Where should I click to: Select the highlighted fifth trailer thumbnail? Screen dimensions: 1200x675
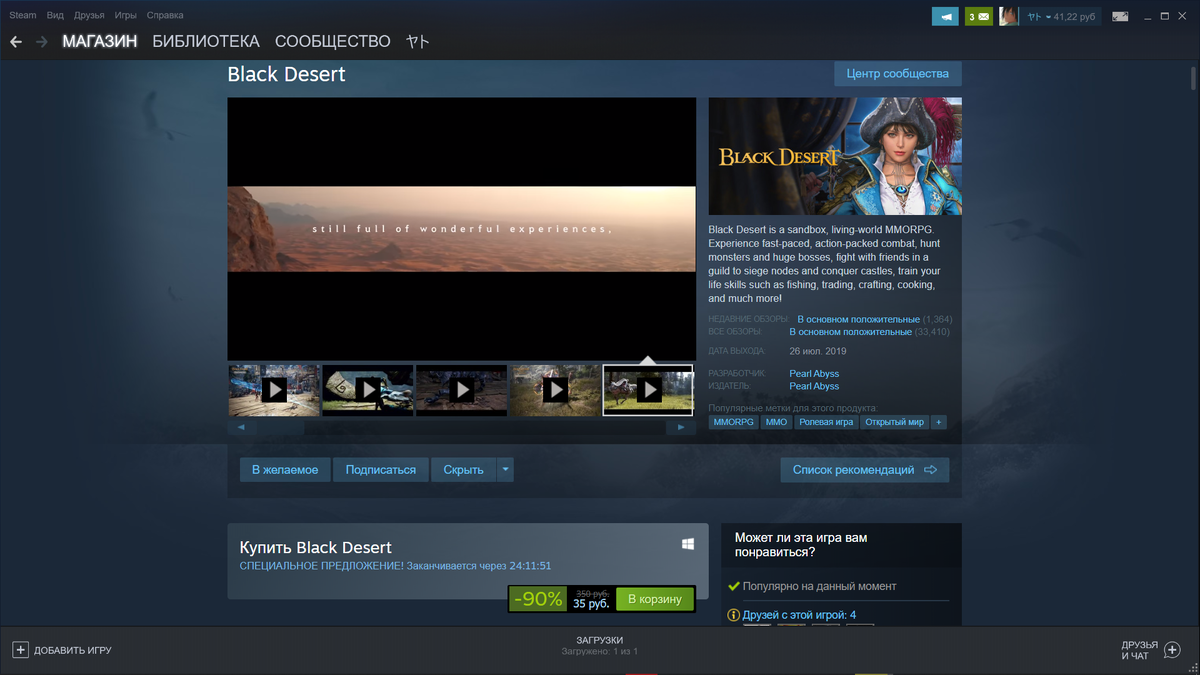click(649, 390)
